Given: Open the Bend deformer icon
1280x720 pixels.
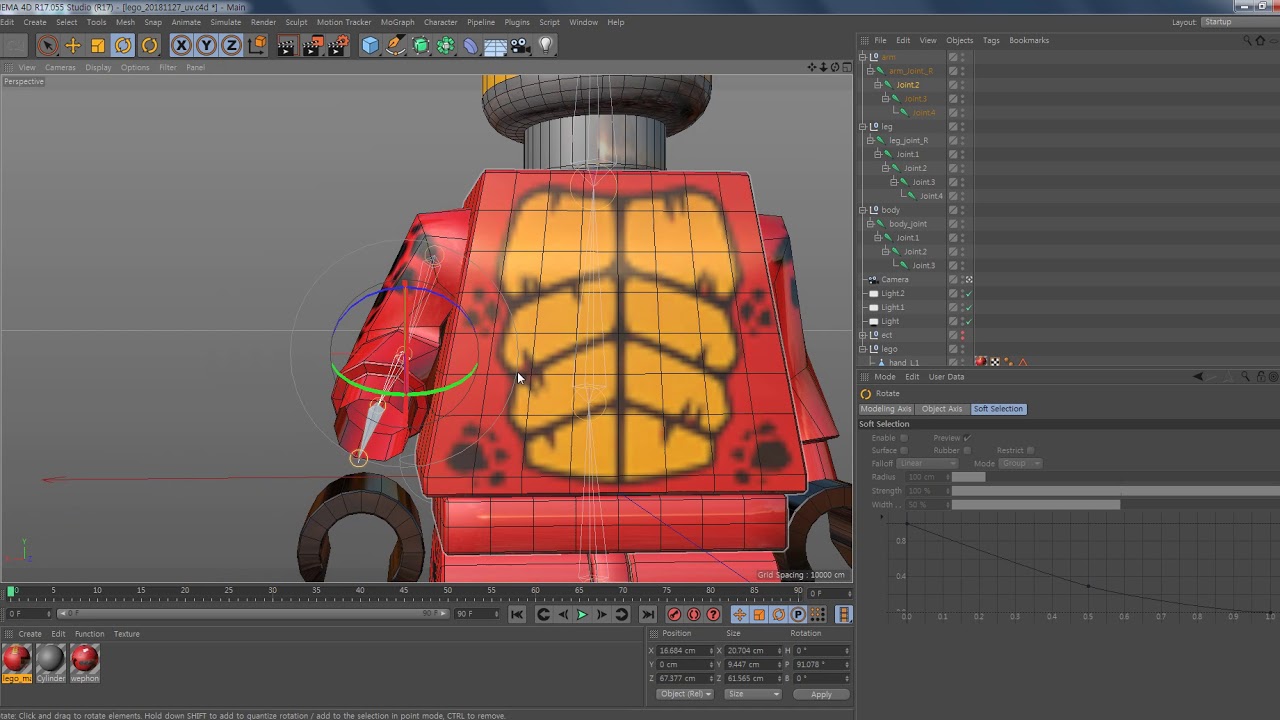Looking at the screenshot, I should coord(471,45).
